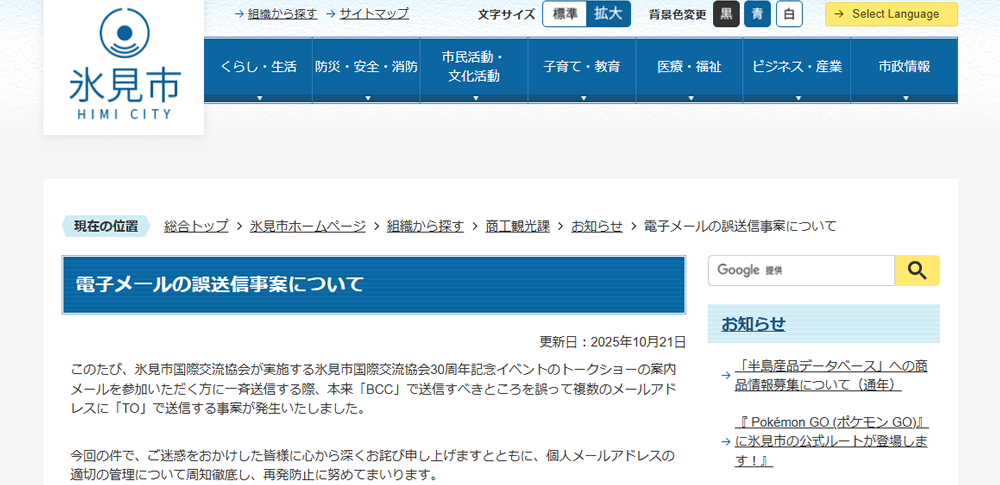Viewport: 1000px width, 485px height.
Task: Switch background color to black (黒)
Action: (726, 14)
